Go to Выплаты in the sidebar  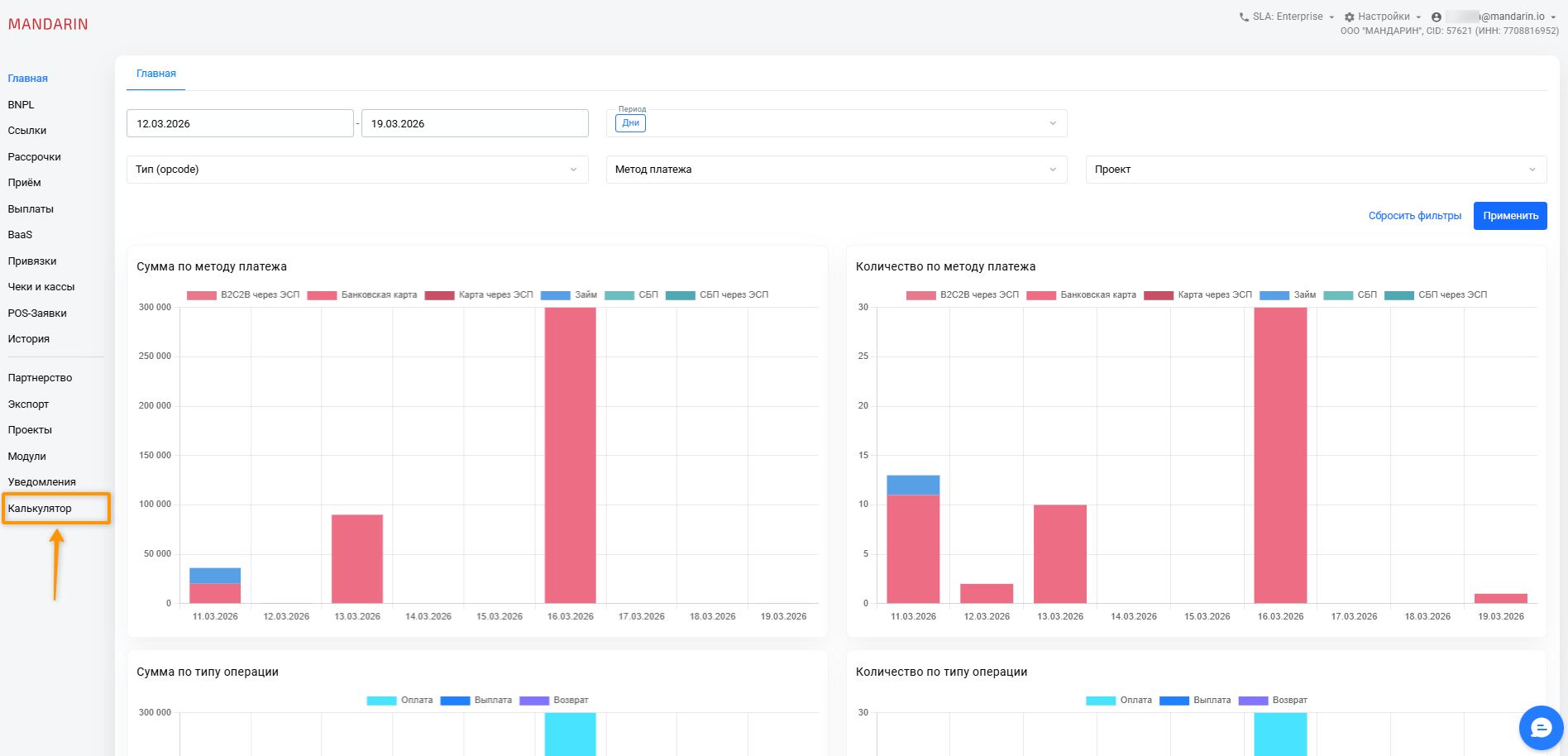coord(31,209)
